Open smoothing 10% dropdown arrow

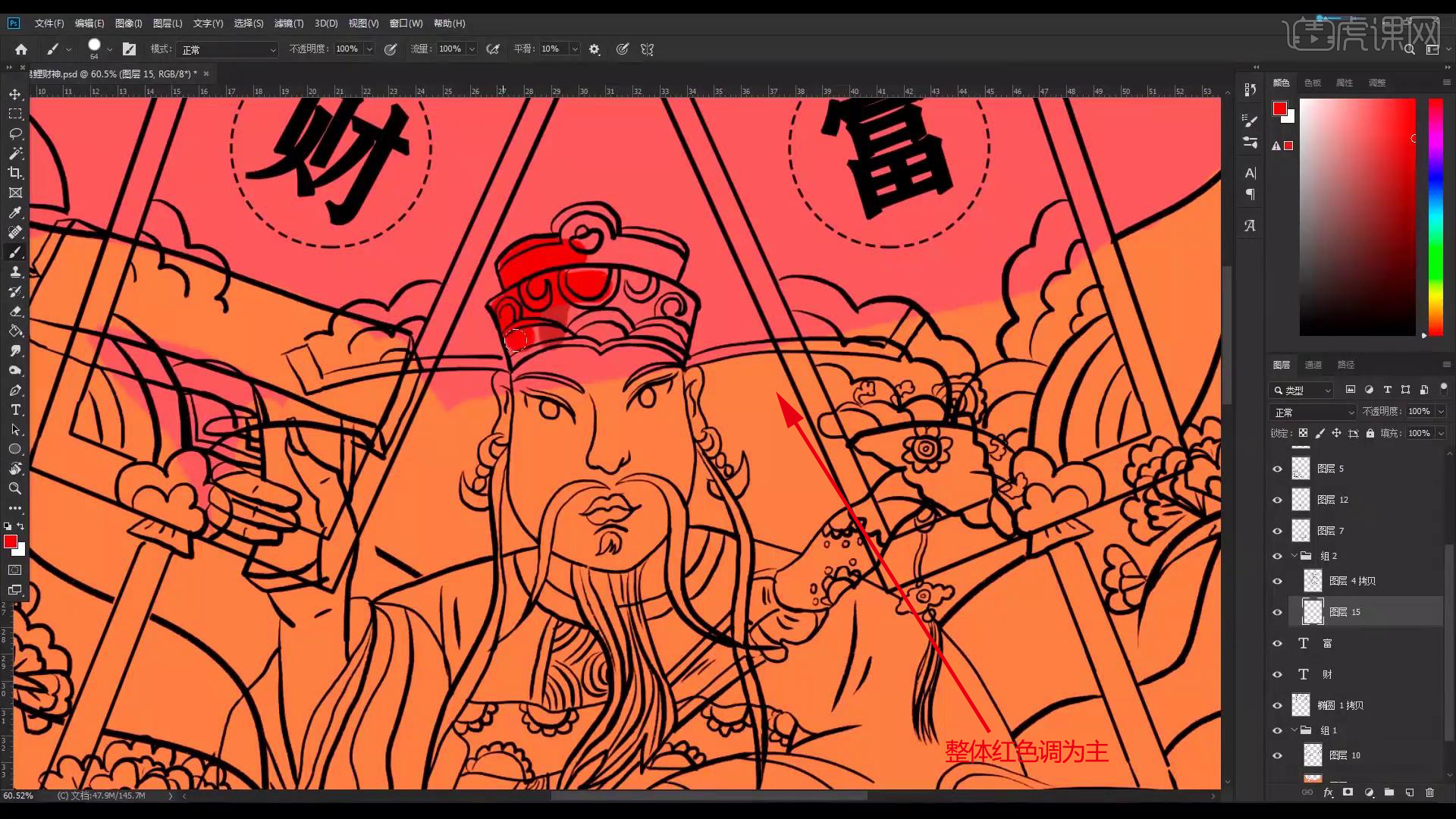575,49
